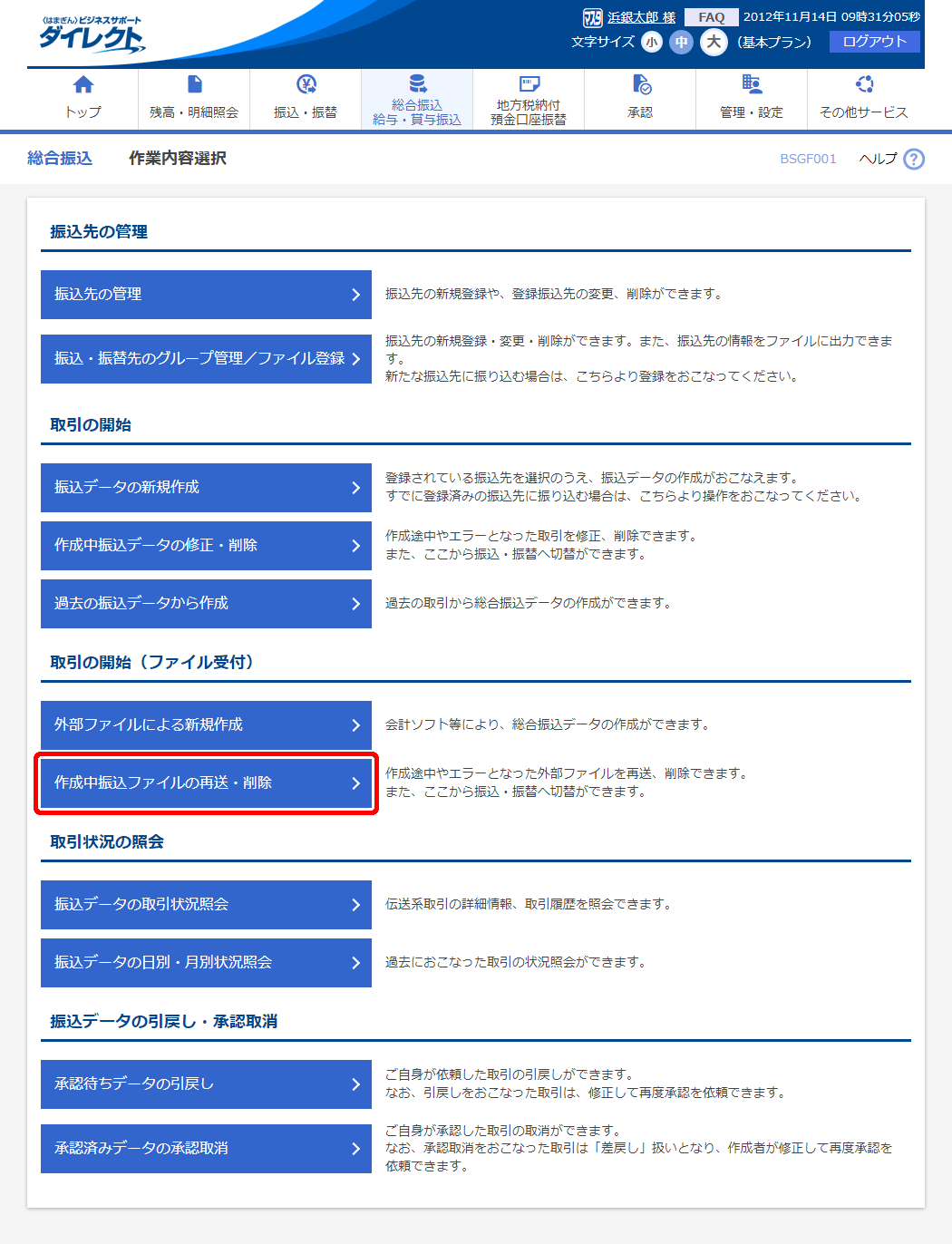The image size is (952, 1244).
Task: Click the 浜銀太郎 様 user link
Action: coord(642,17)
